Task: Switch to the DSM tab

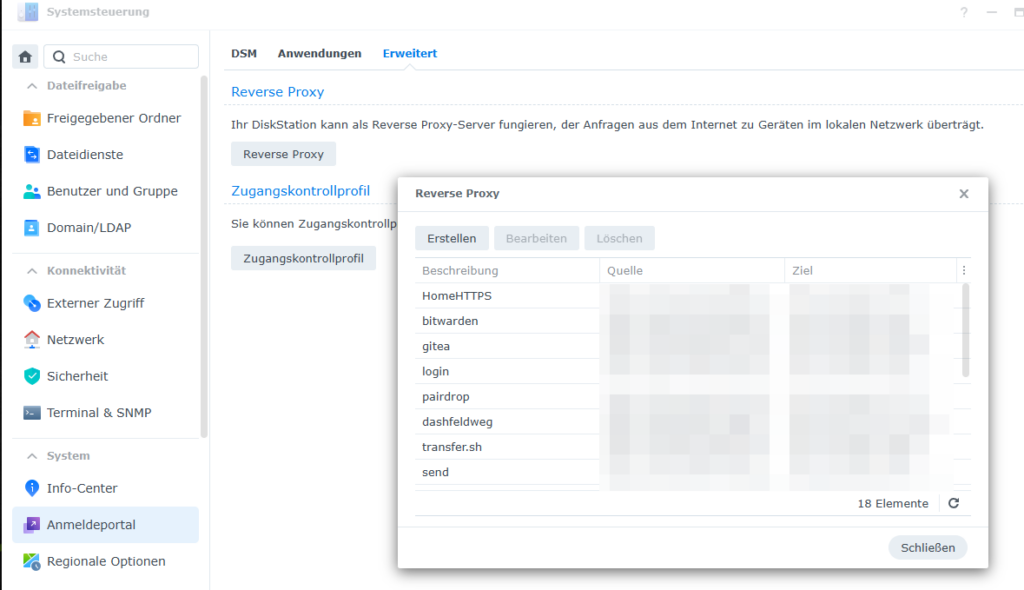Action: coord(244,54)
